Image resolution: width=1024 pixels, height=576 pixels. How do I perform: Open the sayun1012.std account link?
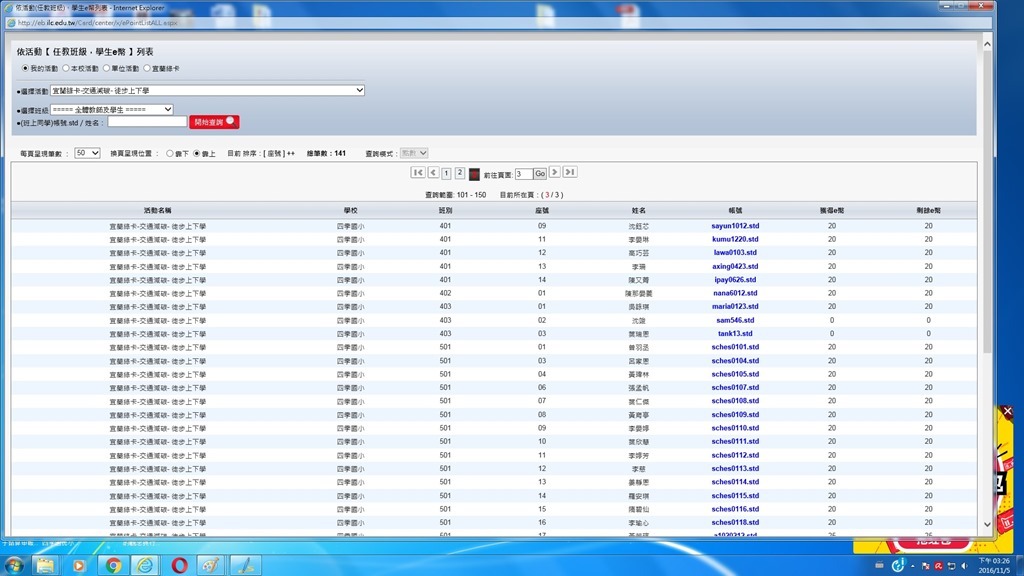(735, 226)
